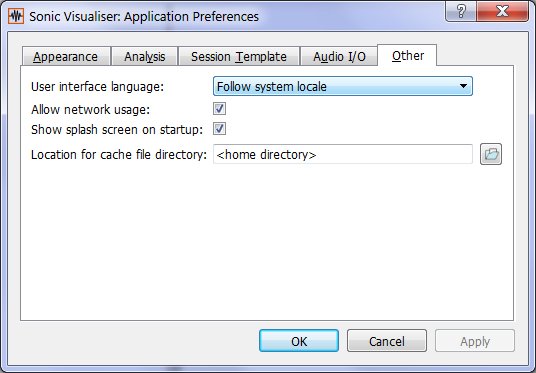Viewport: 536px width, 373px height.
Task: Focus the home directory cache location field
Action: 343,155
